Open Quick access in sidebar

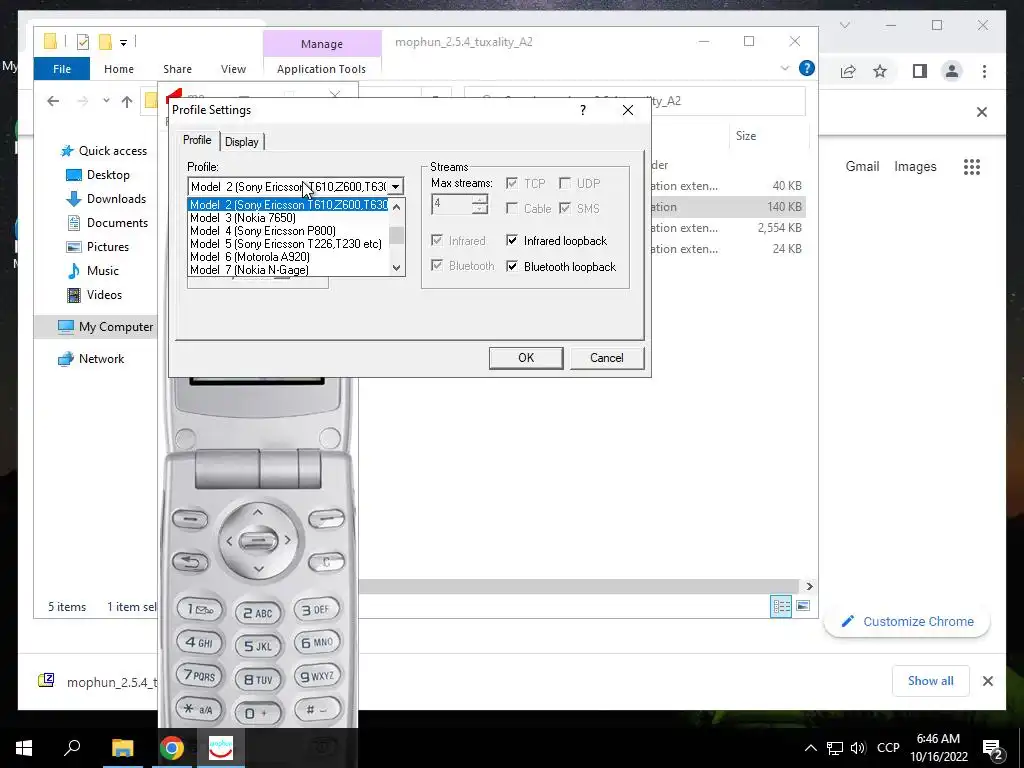[x=104, y=151]
